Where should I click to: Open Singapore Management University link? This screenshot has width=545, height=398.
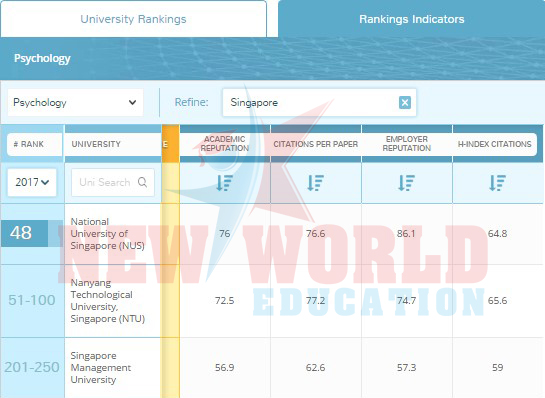point(101,367)
